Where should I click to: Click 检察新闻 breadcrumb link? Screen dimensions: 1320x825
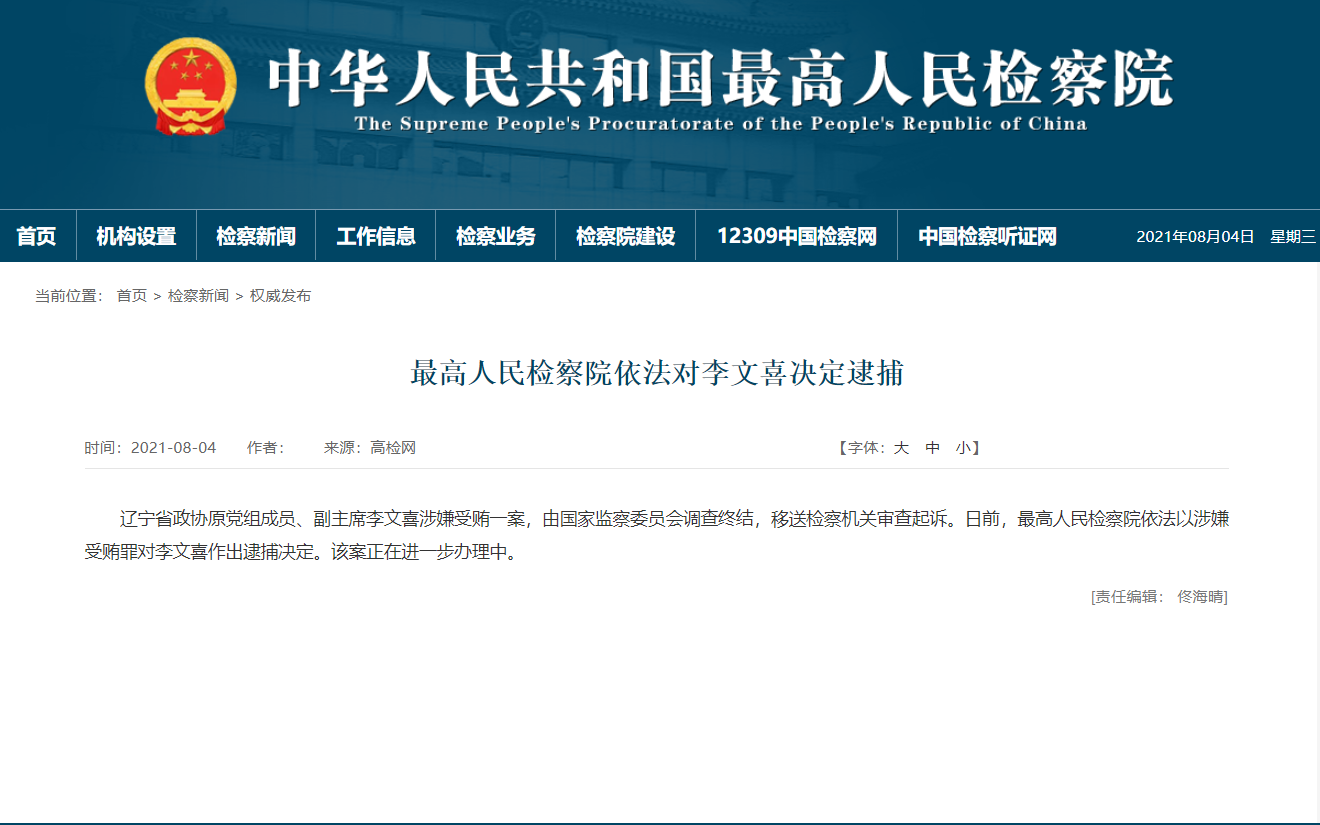click(198, 296)
